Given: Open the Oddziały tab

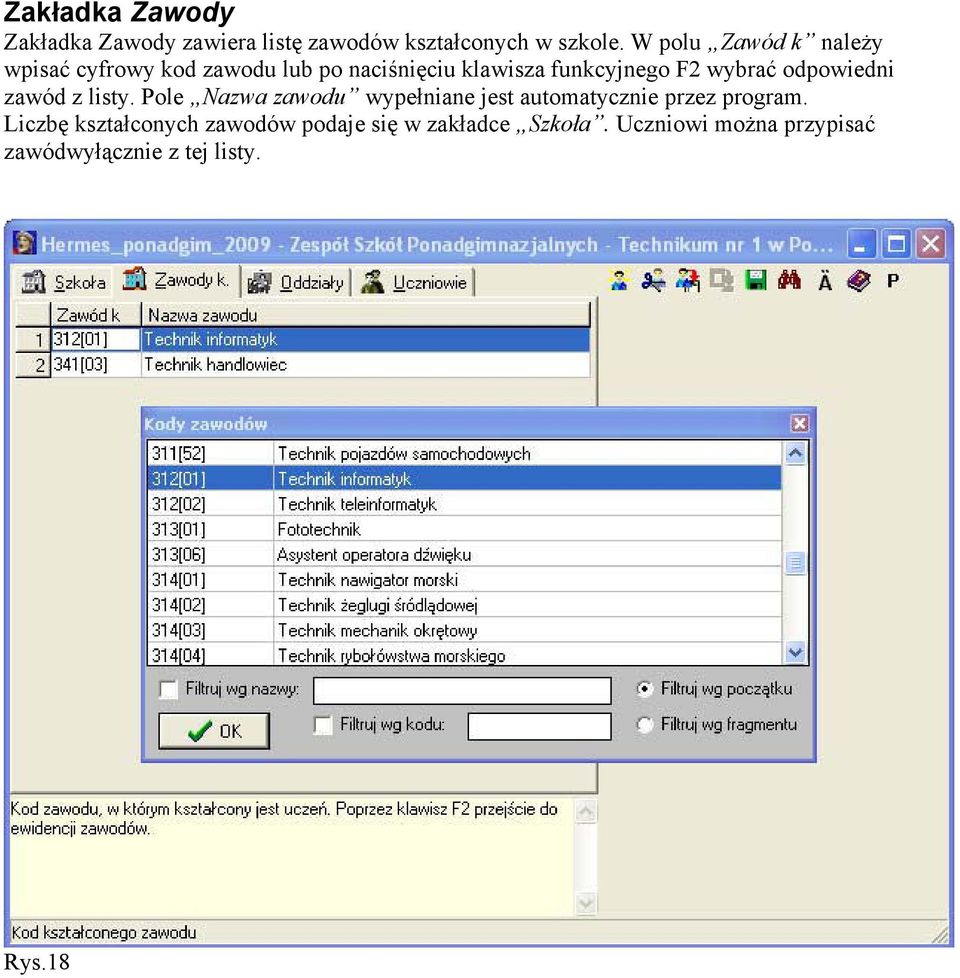Looking at the screenshot, I should point(296,283).
